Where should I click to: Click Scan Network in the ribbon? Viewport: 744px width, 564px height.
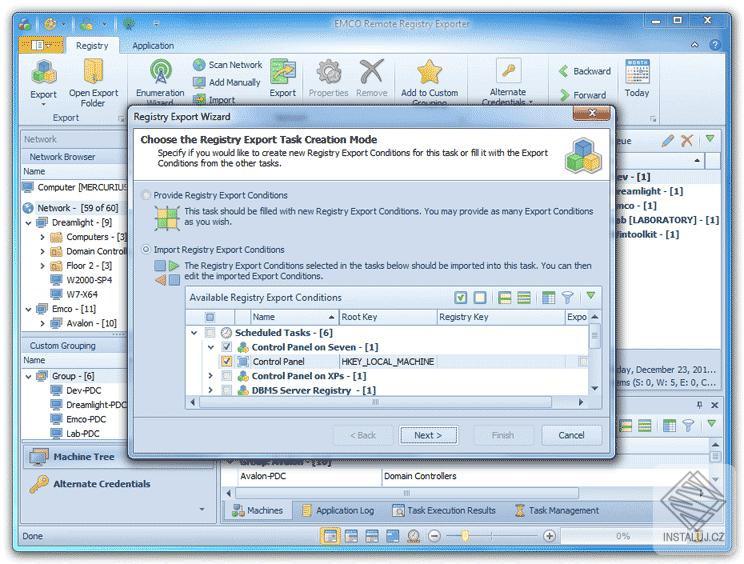[228, 65]
